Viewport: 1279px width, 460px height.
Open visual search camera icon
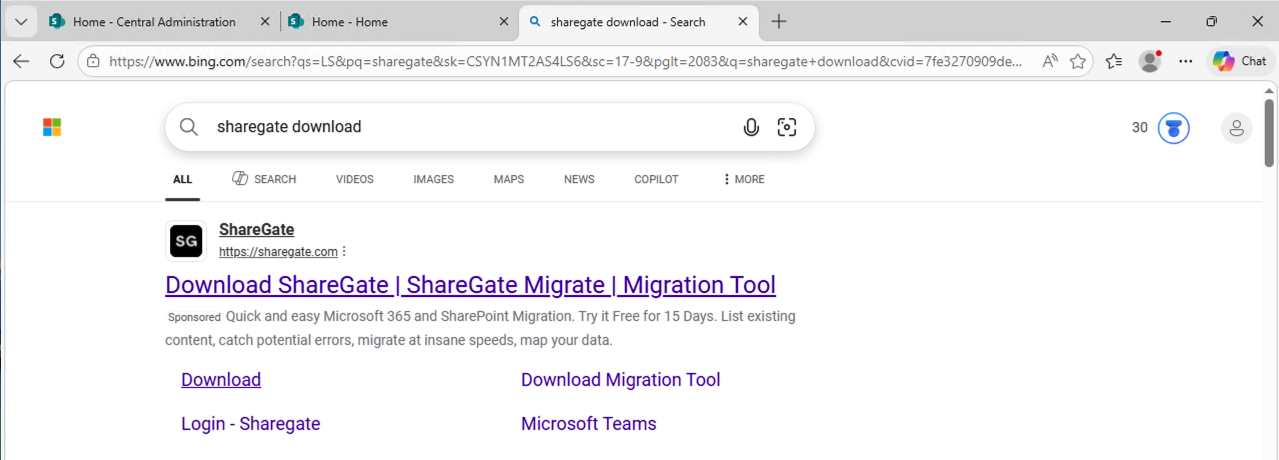coord(787,127)
